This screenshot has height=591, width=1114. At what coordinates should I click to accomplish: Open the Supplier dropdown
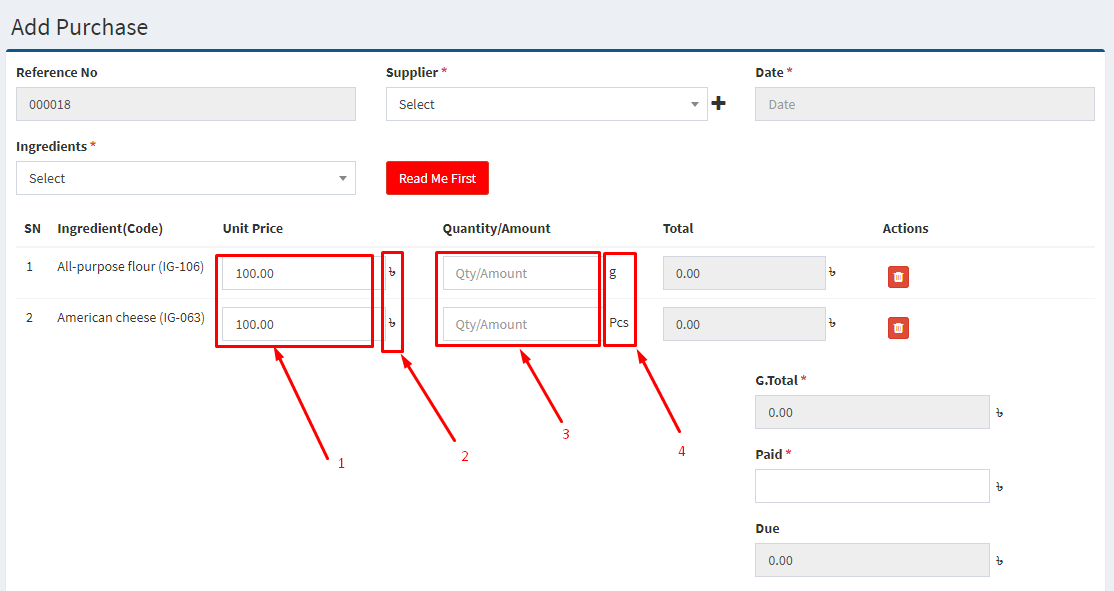tap(546, 104)
